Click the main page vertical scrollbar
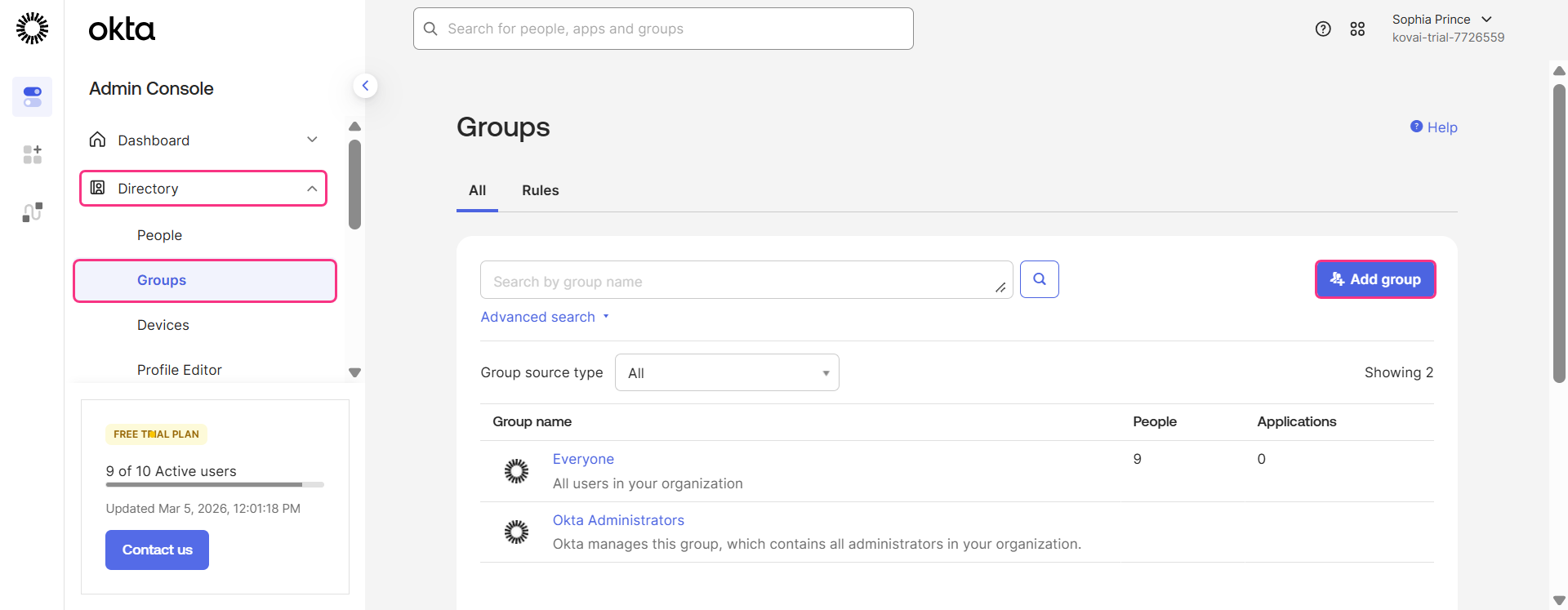 pos(1559,234)
